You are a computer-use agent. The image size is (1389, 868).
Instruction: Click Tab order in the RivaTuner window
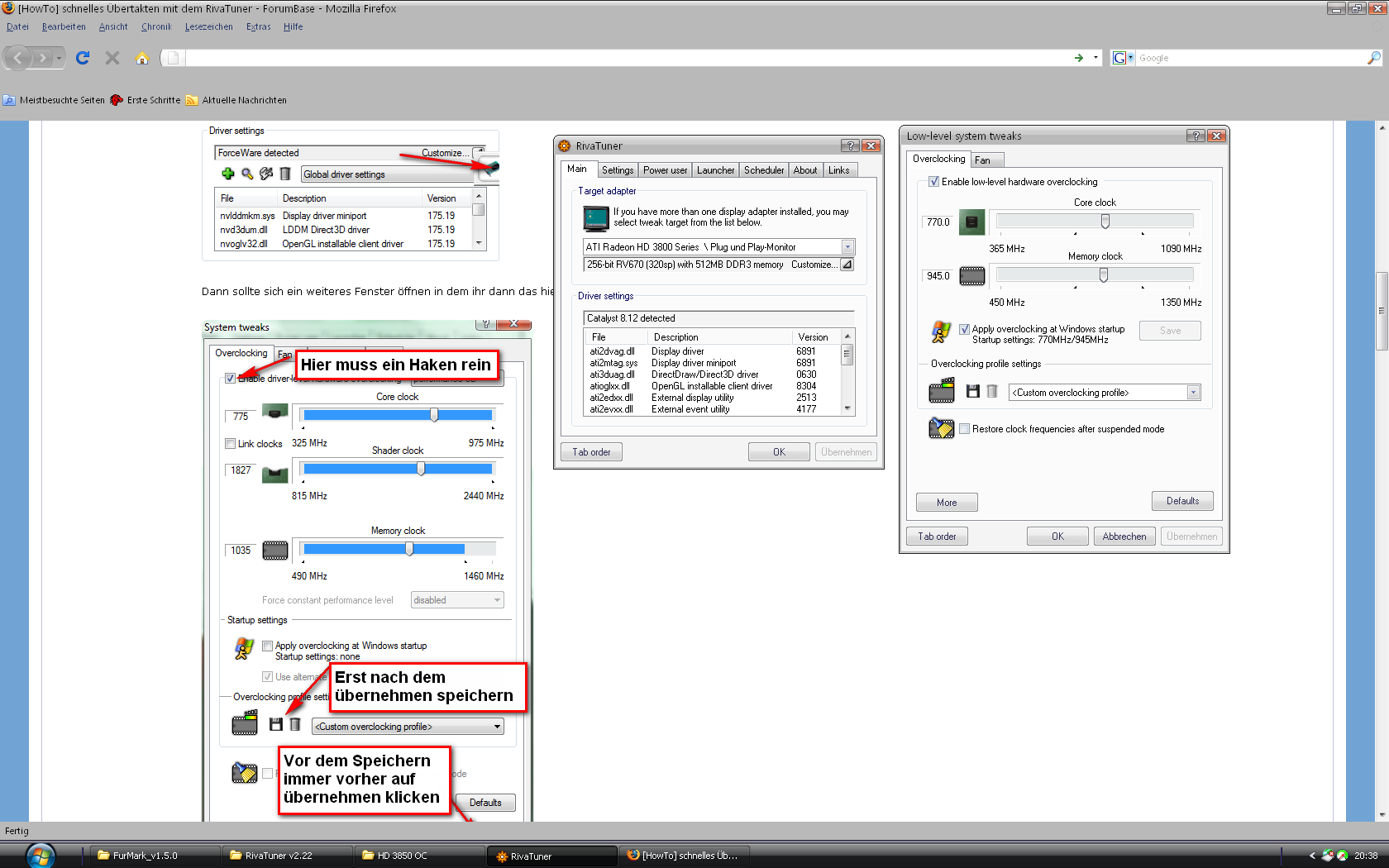click(x=592, y=452)
